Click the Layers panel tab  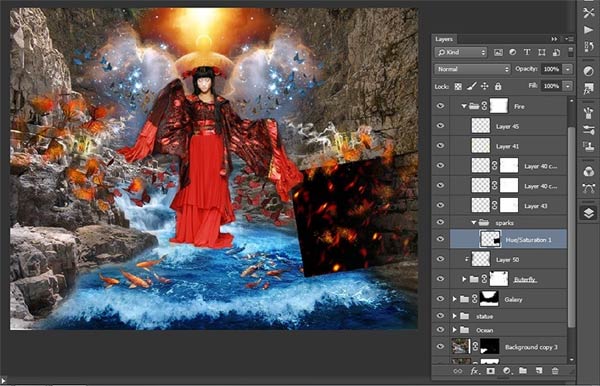444,39
